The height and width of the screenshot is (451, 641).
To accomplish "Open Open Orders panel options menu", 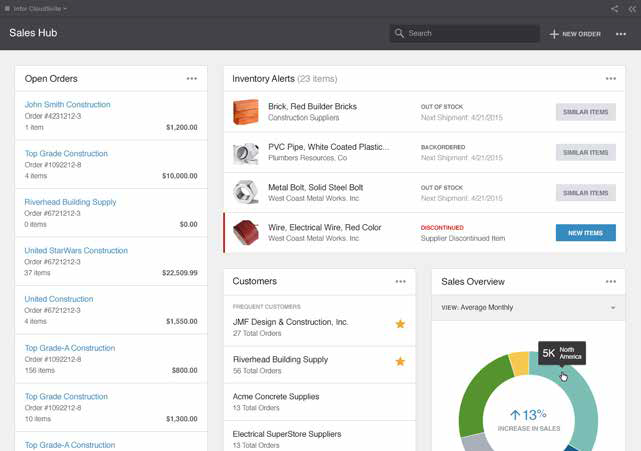I will pyautogui.click(x=192, y=79).
